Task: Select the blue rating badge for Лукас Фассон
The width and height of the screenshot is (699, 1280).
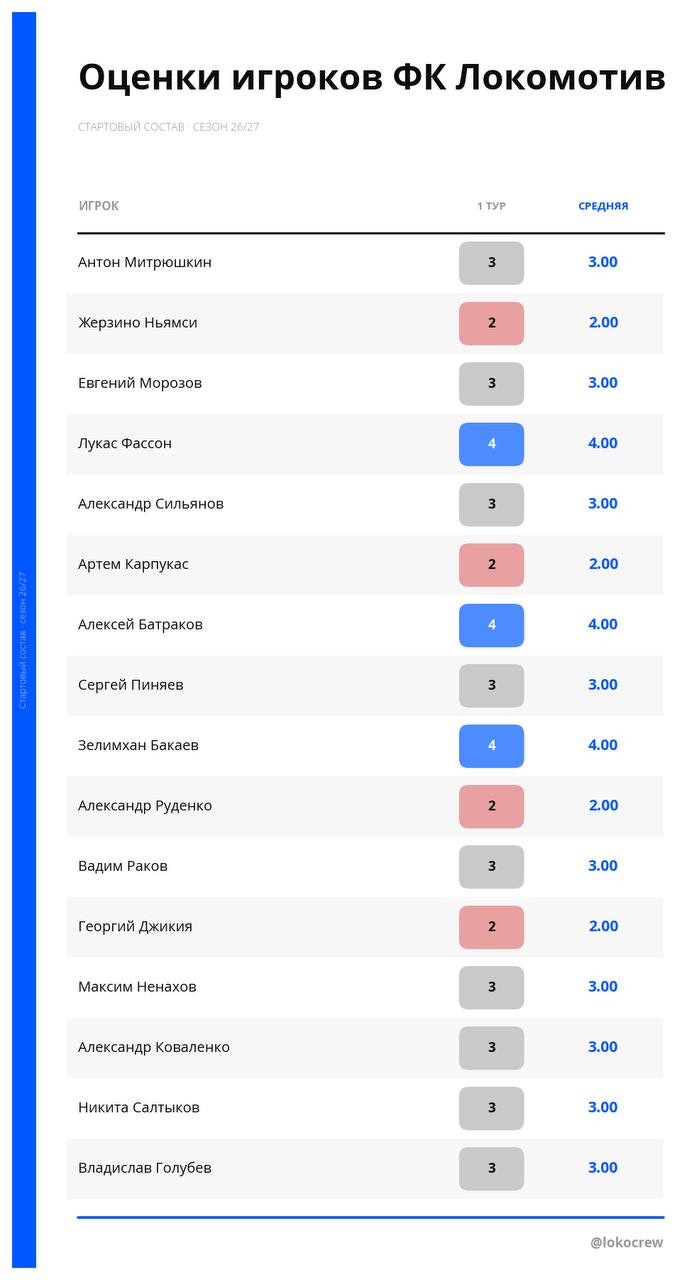Action: (x=491, y=444)
